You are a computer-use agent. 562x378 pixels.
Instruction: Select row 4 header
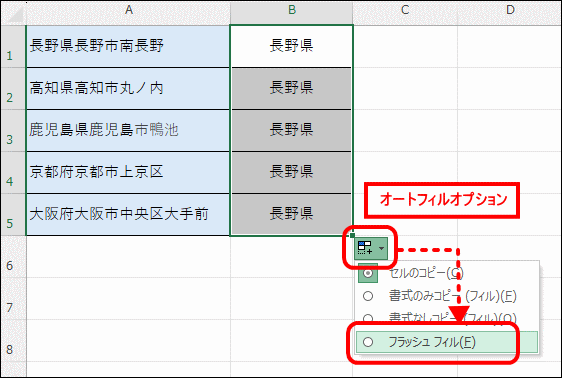coord(13,173)
